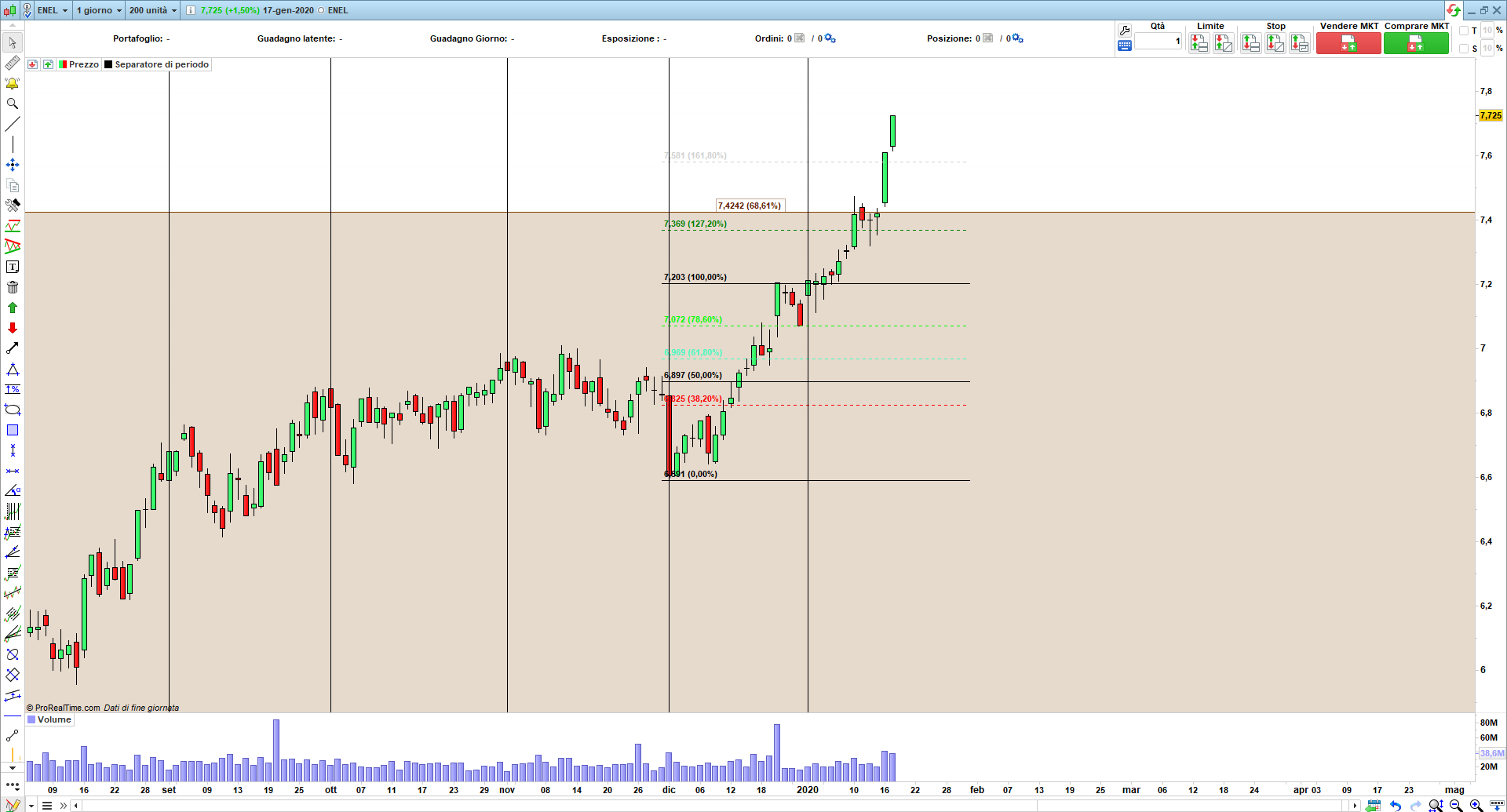
Task: Choose the triangle drawing tool
Action: click(x=13, y=369)
